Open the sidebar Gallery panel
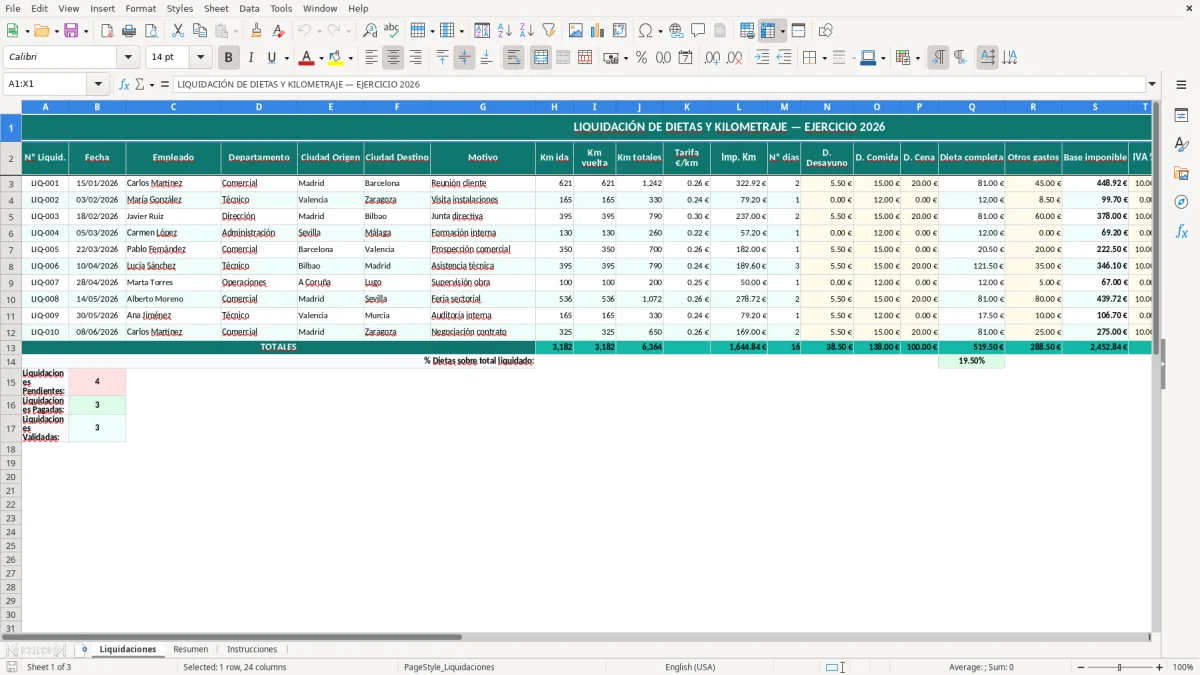The image size is (1200, 675). [1181, 174]
